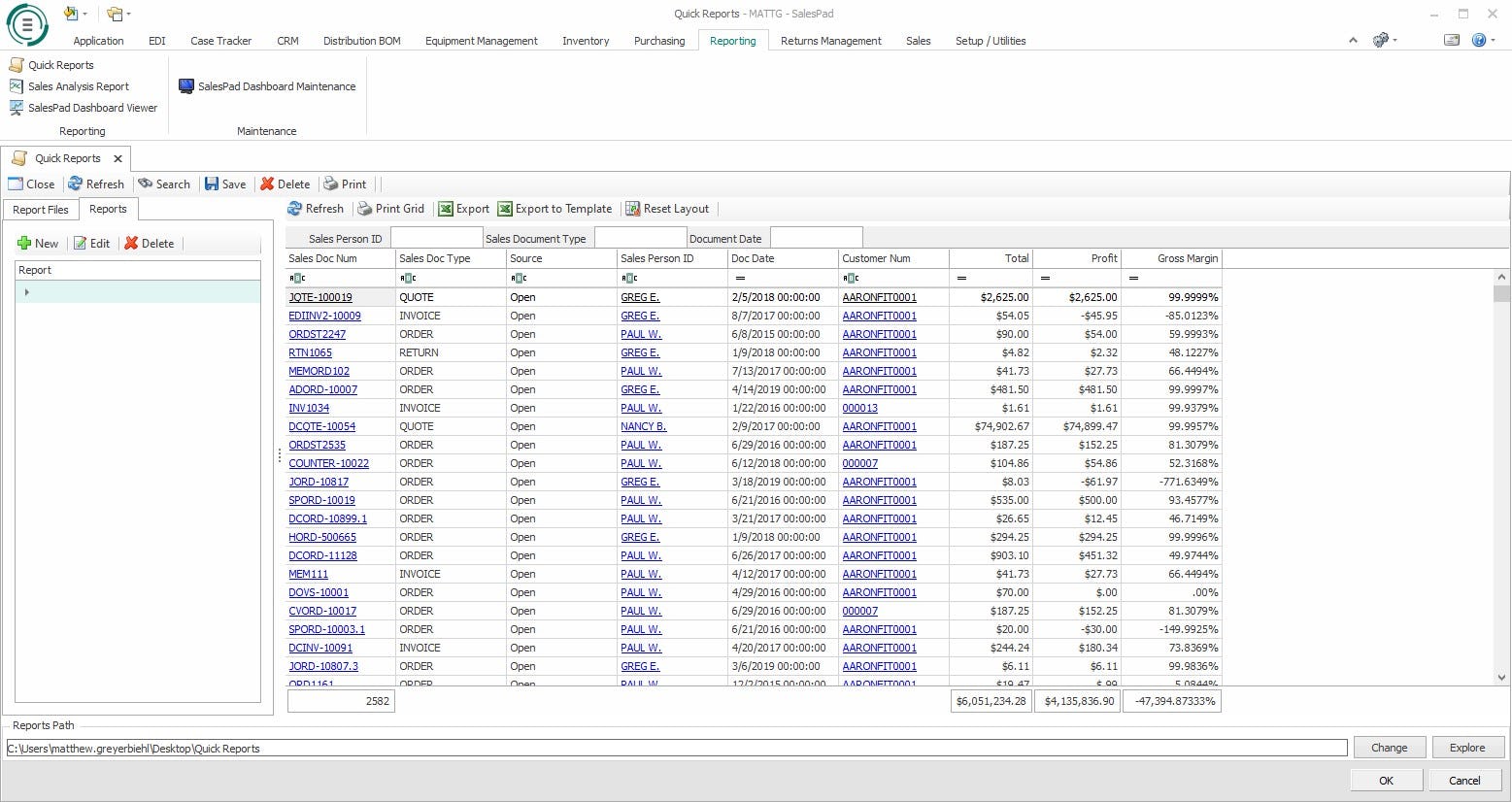This screenshot has width=1512, height=802.
Task: Open document link JQTE-100019
Action: click(320, 298)
